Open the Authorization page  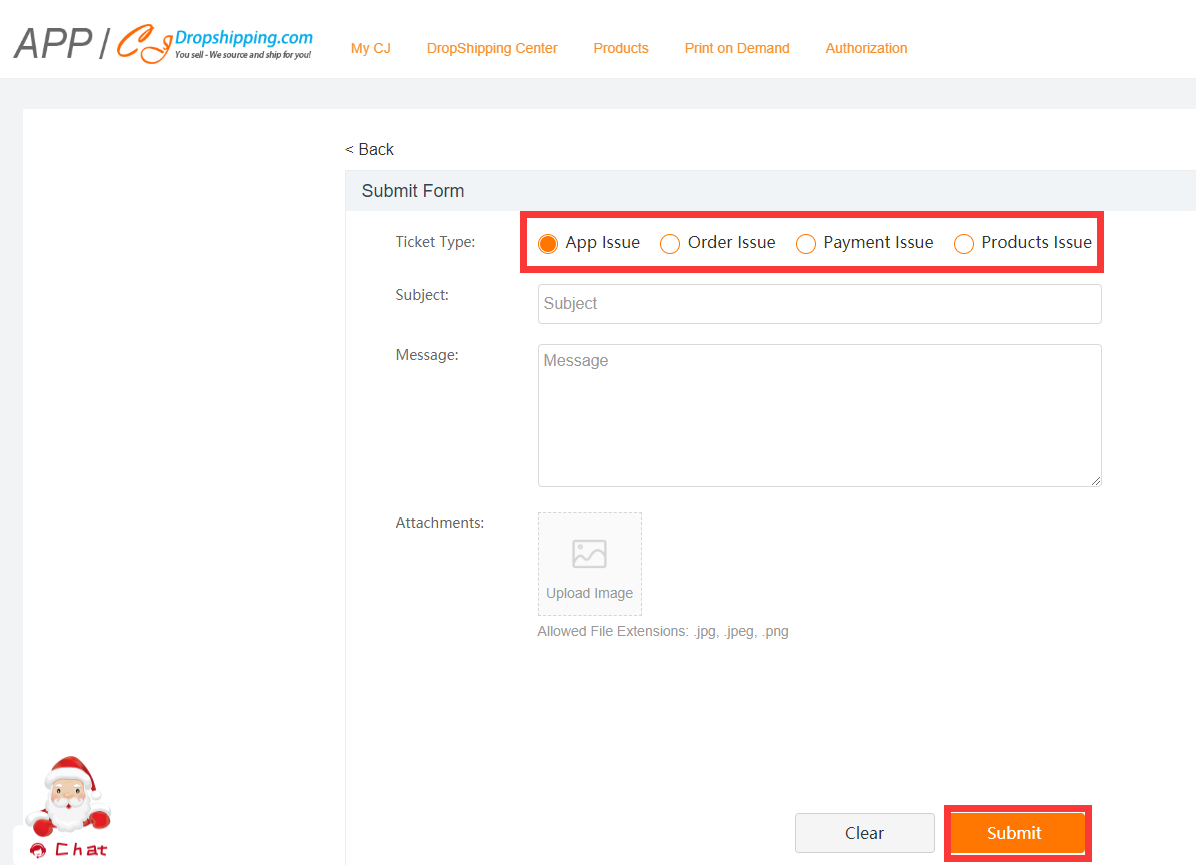tap(866, 48)
